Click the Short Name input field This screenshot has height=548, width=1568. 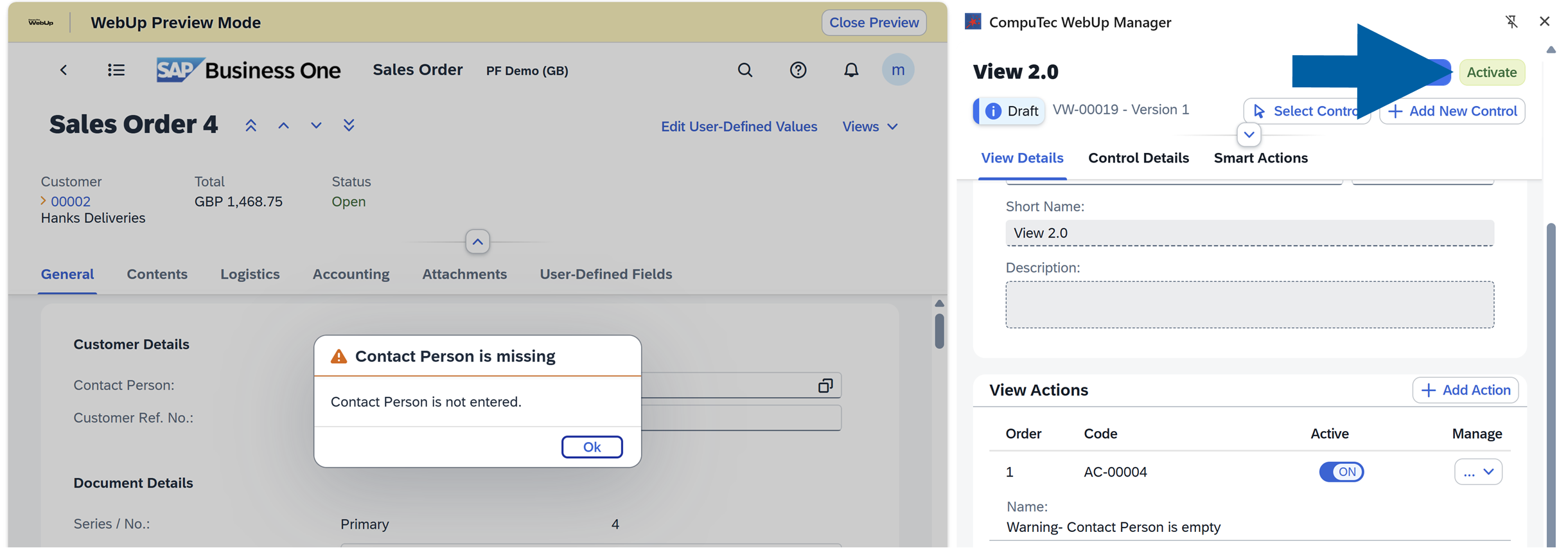click(x=1249, y=233)
